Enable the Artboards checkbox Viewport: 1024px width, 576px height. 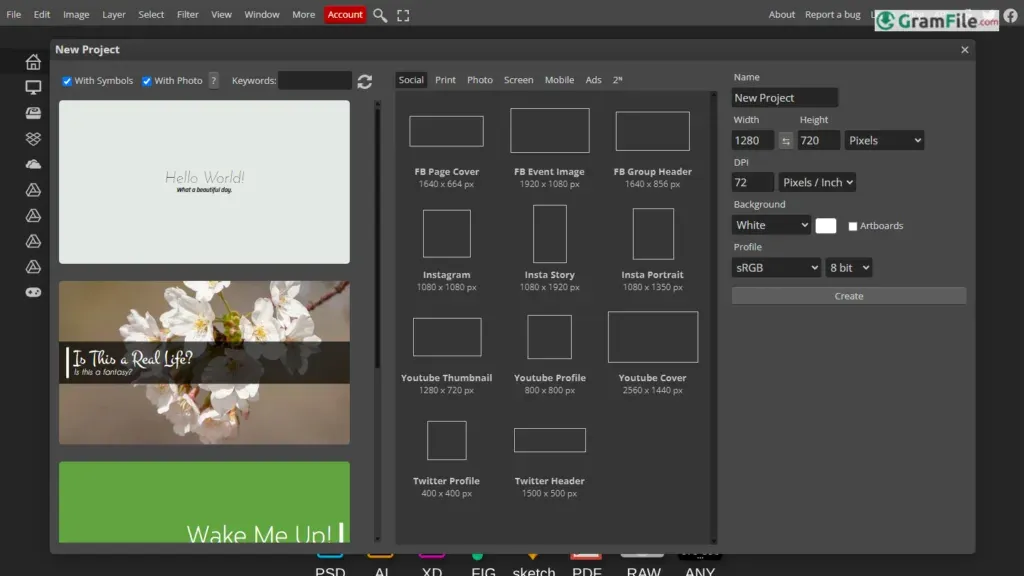[x=852, y=226]
